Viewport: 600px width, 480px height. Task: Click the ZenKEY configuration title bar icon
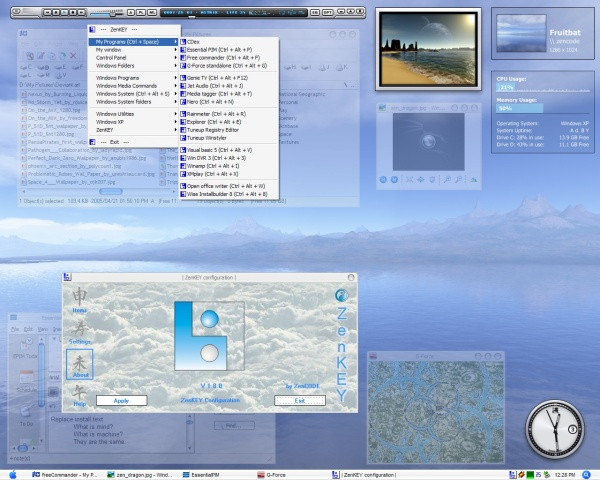[67, 277]
